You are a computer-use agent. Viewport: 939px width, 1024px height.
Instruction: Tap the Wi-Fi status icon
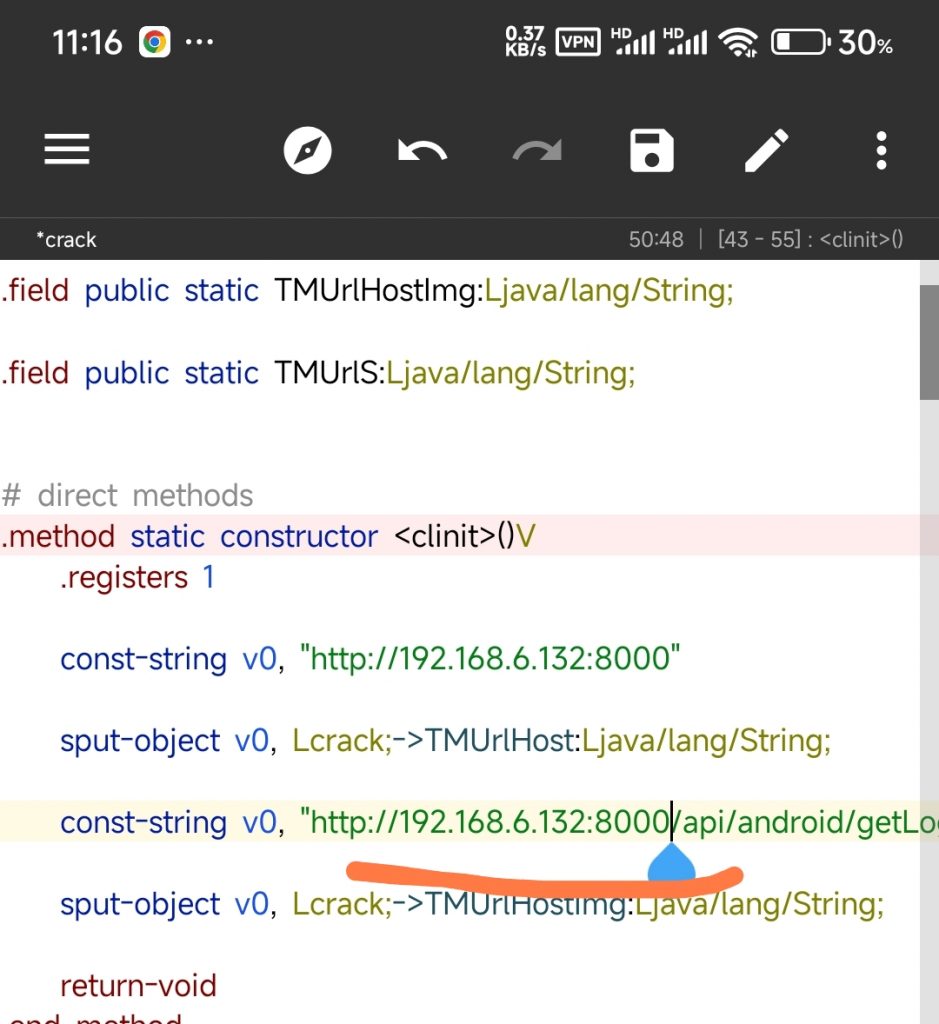coord(738,42)
